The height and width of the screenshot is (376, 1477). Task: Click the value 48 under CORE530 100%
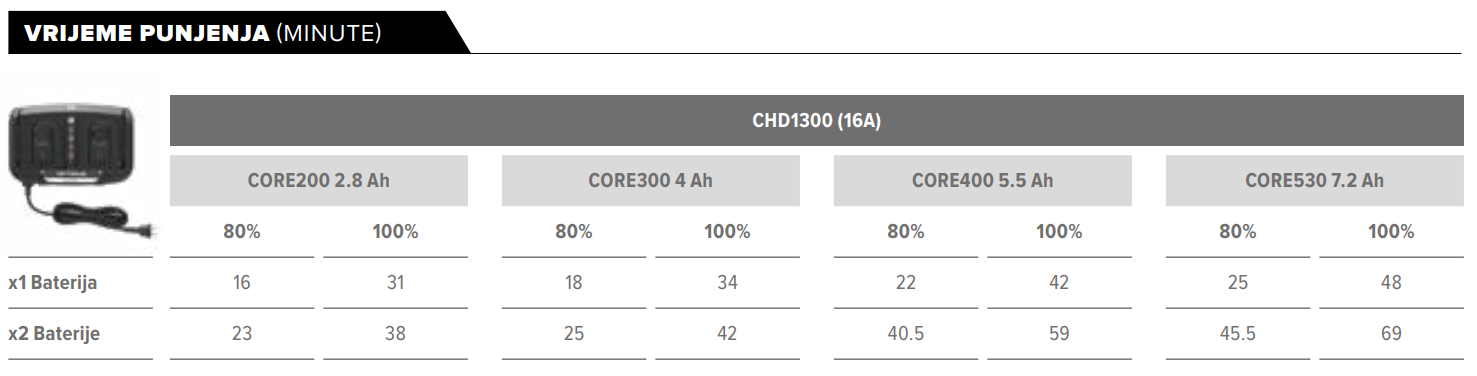pyautogui.click(x=1391, y=283)
